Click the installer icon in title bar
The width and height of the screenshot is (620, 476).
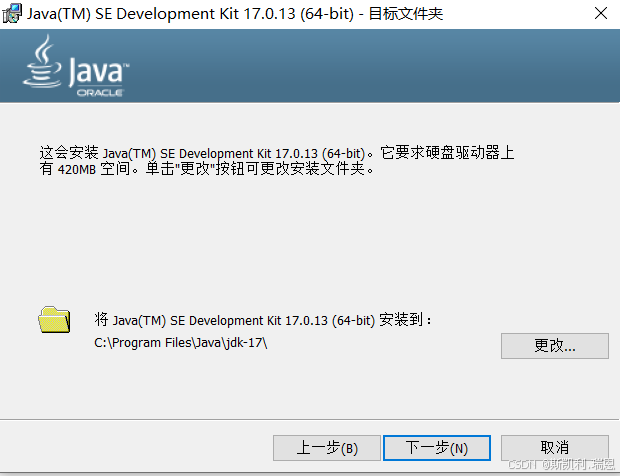point(11,13)
